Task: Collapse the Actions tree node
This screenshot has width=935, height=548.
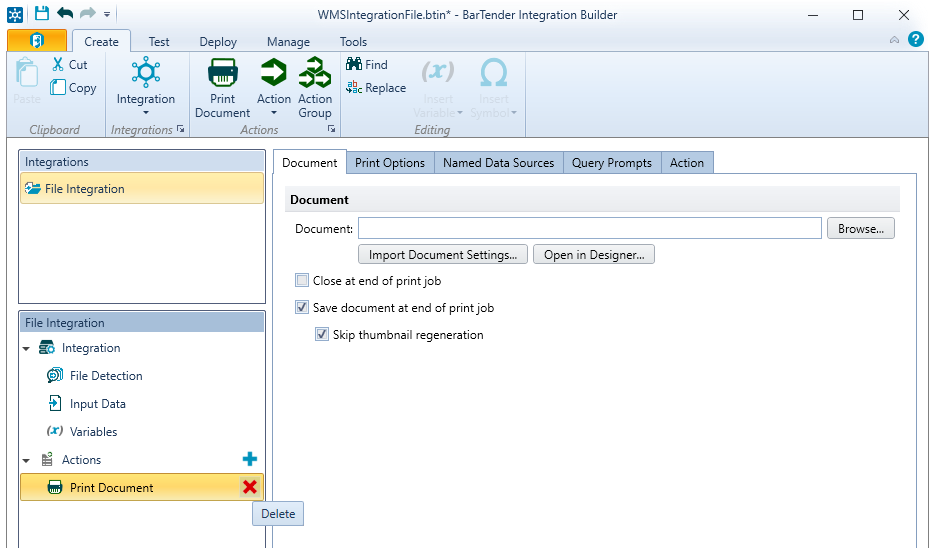Action: pos(26,460)
